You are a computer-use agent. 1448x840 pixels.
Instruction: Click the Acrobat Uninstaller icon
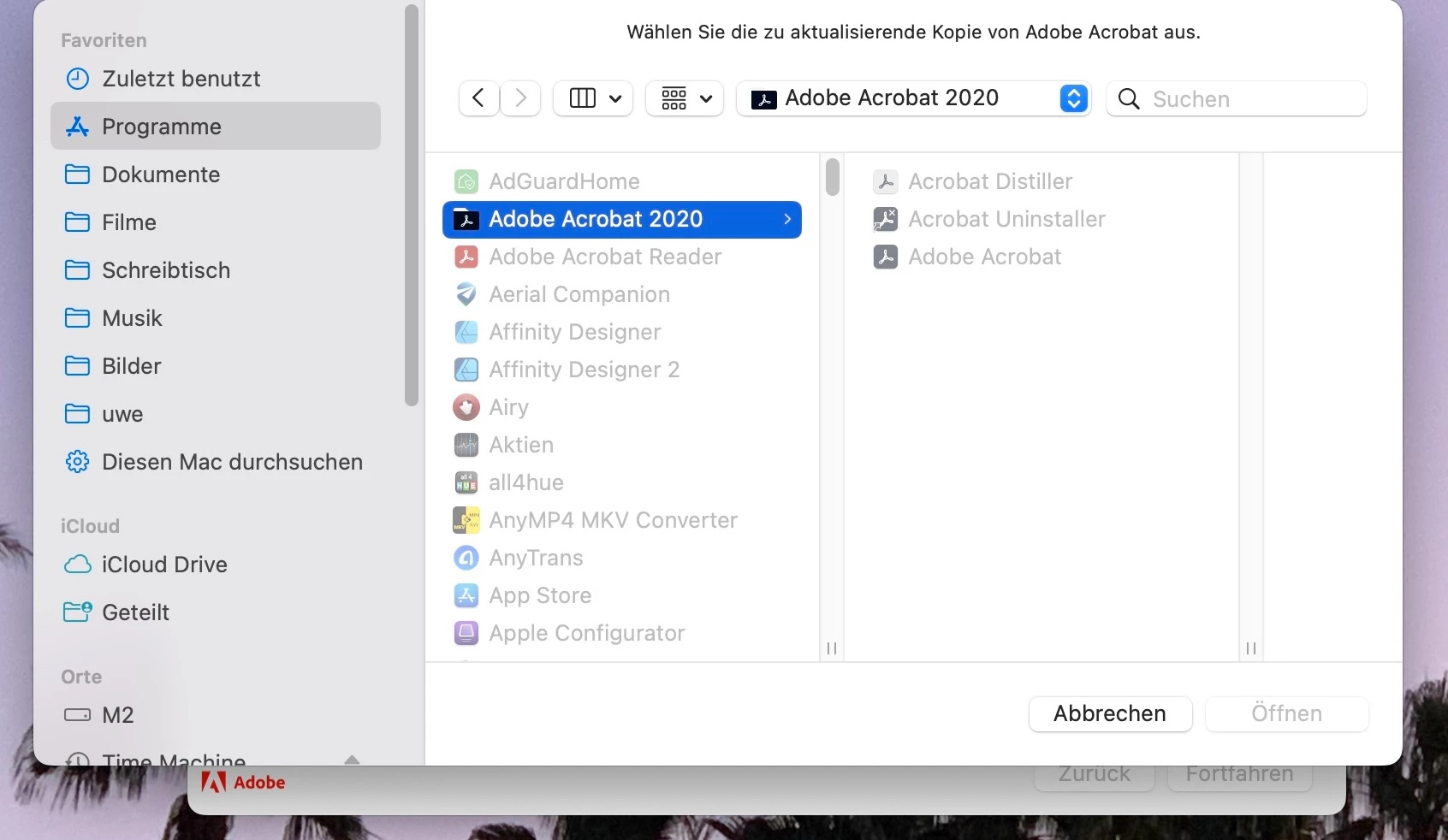click(886, 219)
